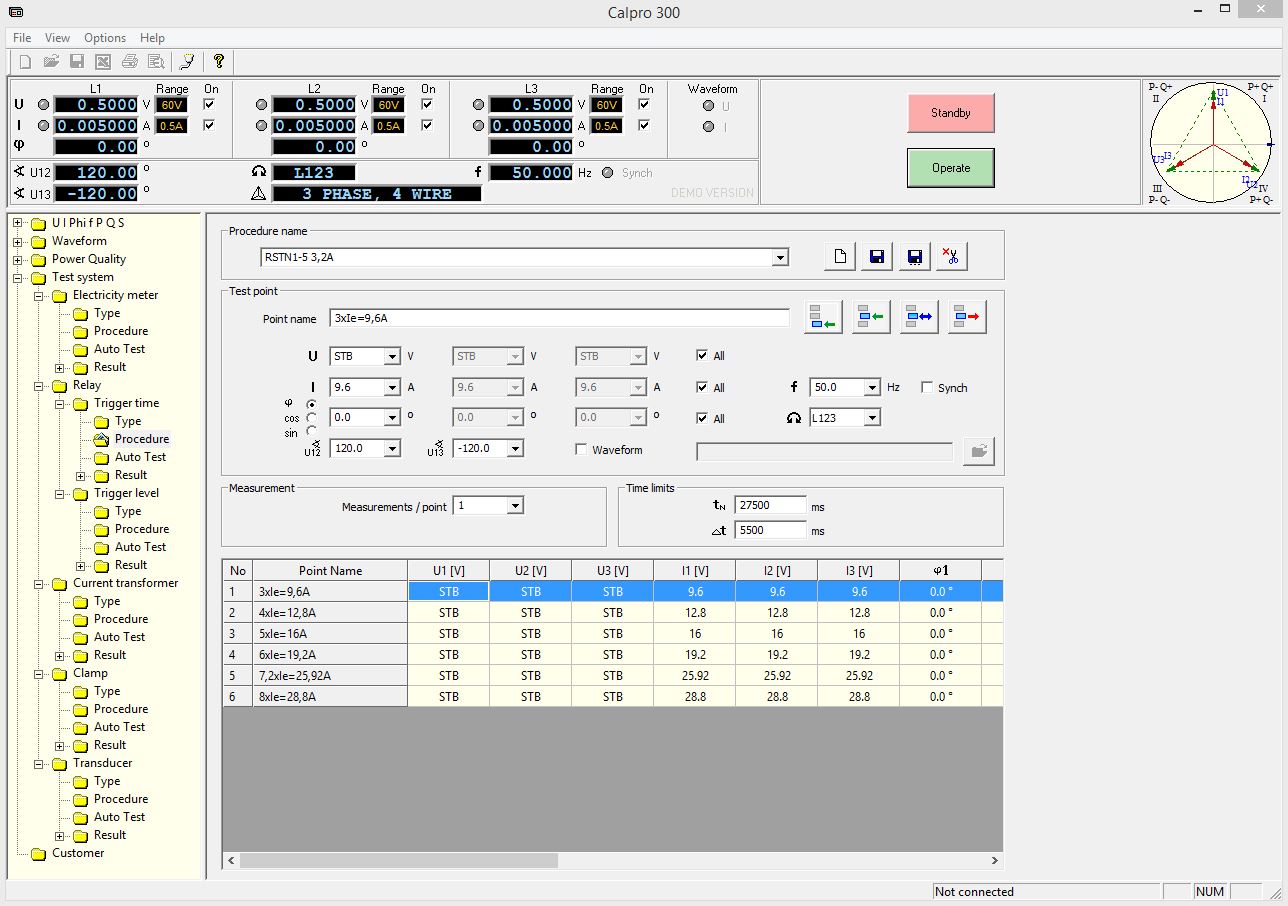
Task: Enable the Synch checkbox next to frequency
Action: [926, 387]
